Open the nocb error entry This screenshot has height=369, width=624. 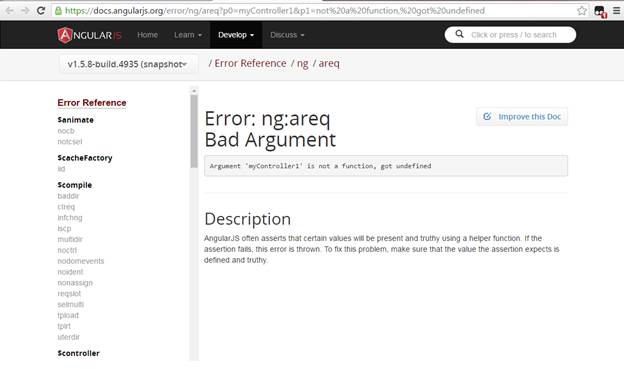point(66,131)
